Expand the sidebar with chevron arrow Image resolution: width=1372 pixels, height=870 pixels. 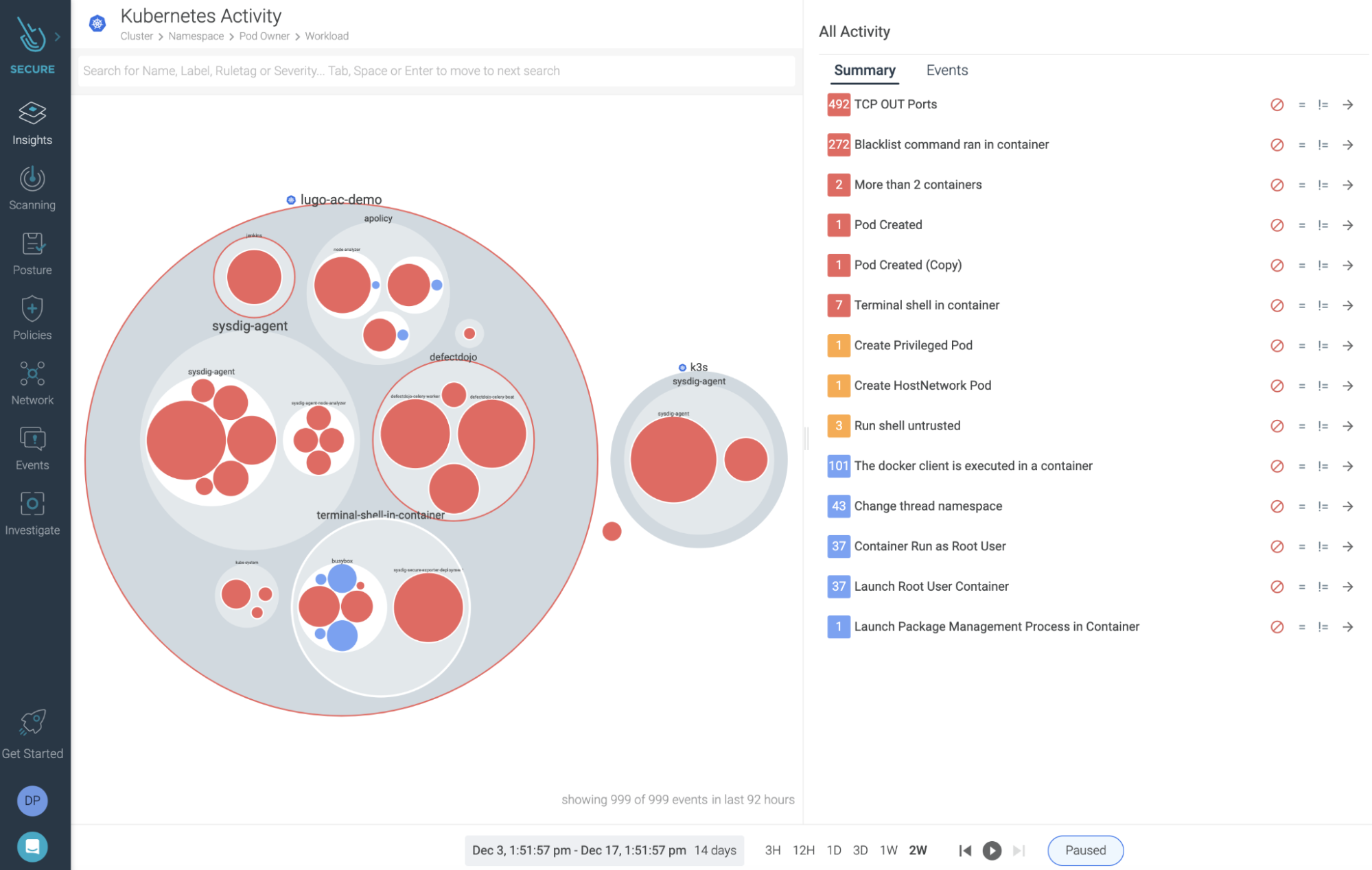point(58,37)
